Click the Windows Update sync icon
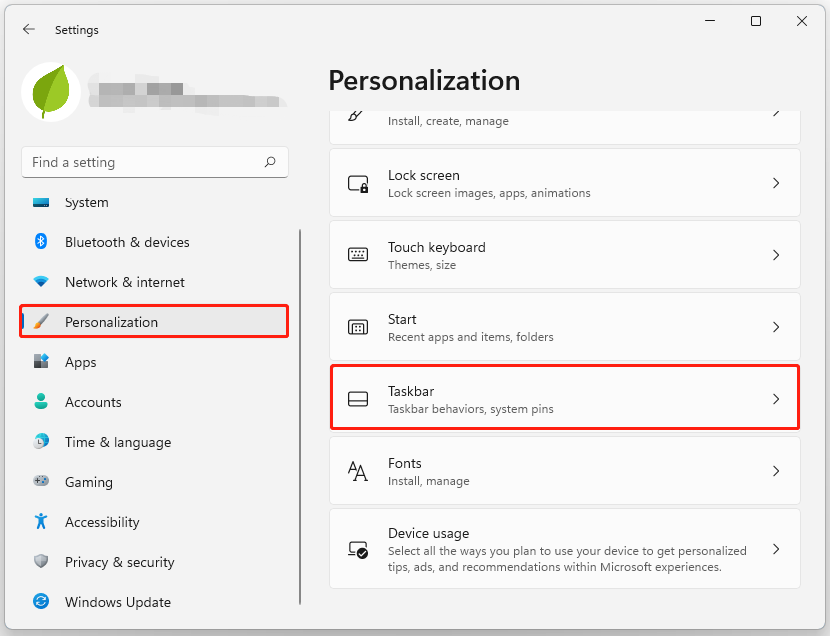The width and height of the screenshot is (830, 636). coord(41,601)
